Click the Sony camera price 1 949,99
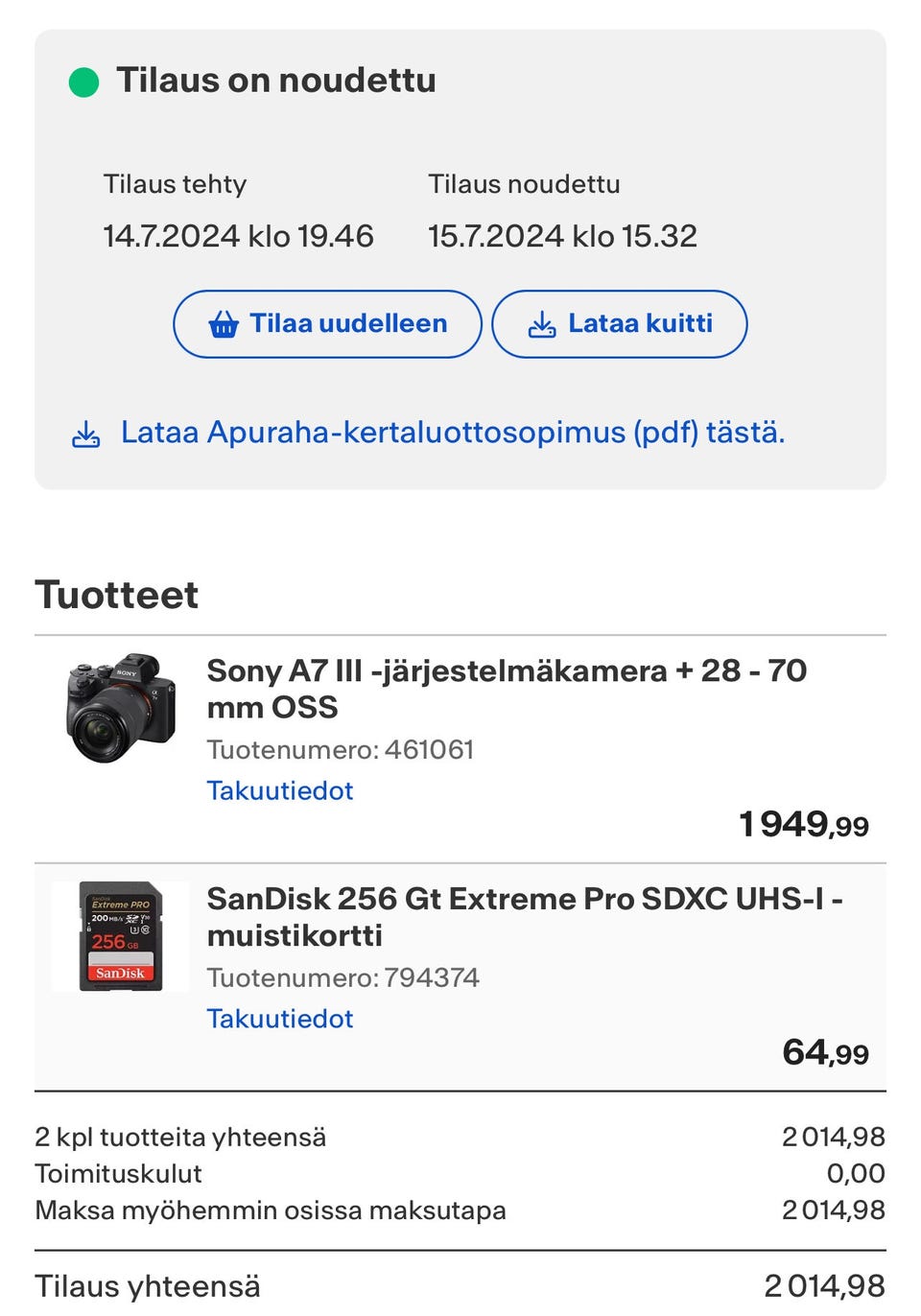Viewport: 921px width, 1316px height. pos(804,824)
